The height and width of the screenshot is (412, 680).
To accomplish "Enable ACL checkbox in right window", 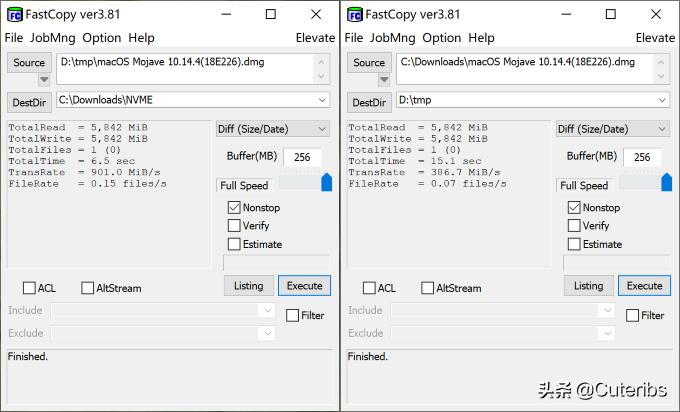I will pos(369,288).
